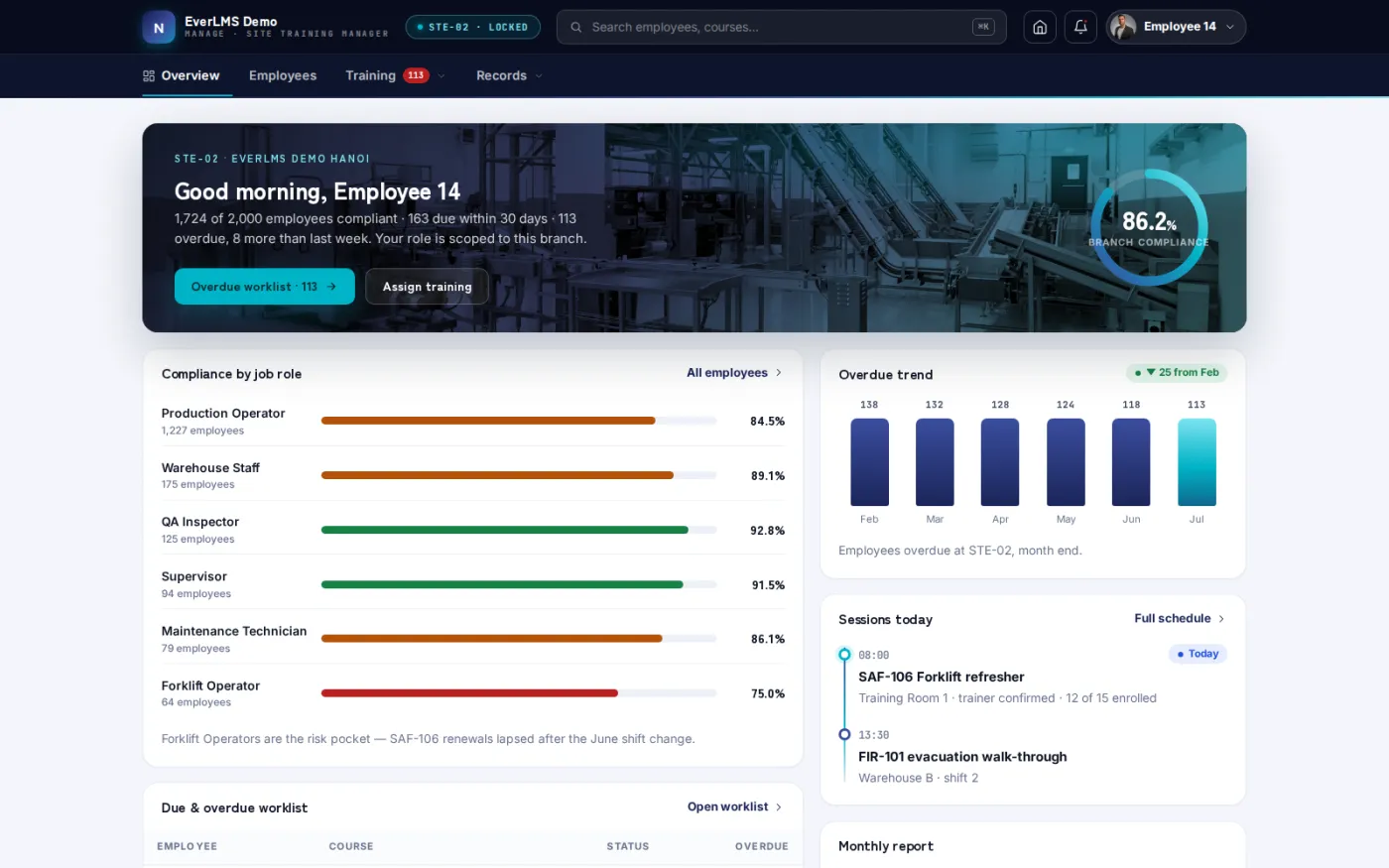Click the 25 from Feb trend badge

(x=1177, y=373)
